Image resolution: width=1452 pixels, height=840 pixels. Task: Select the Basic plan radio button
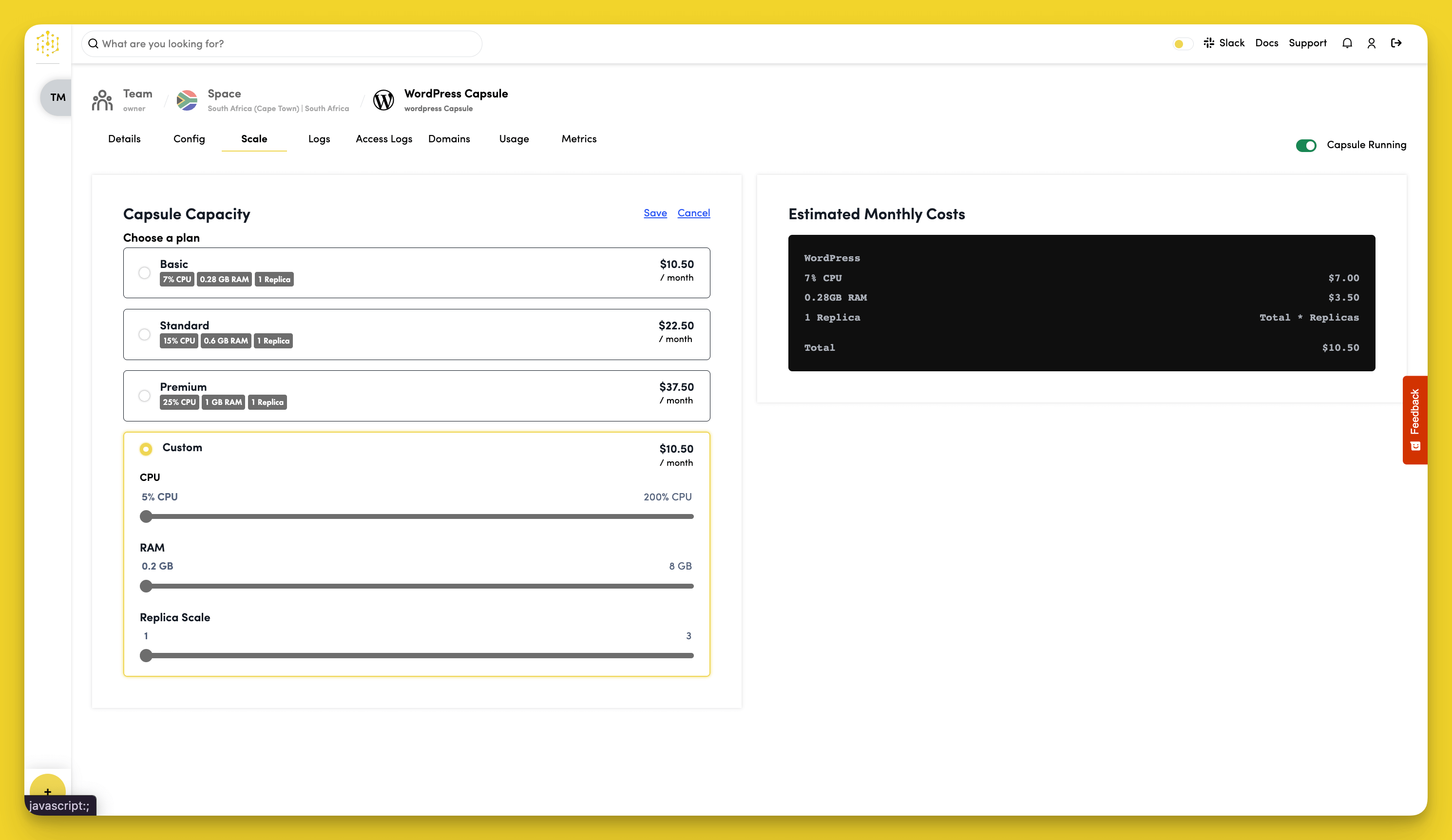click(x=145, y=273)
